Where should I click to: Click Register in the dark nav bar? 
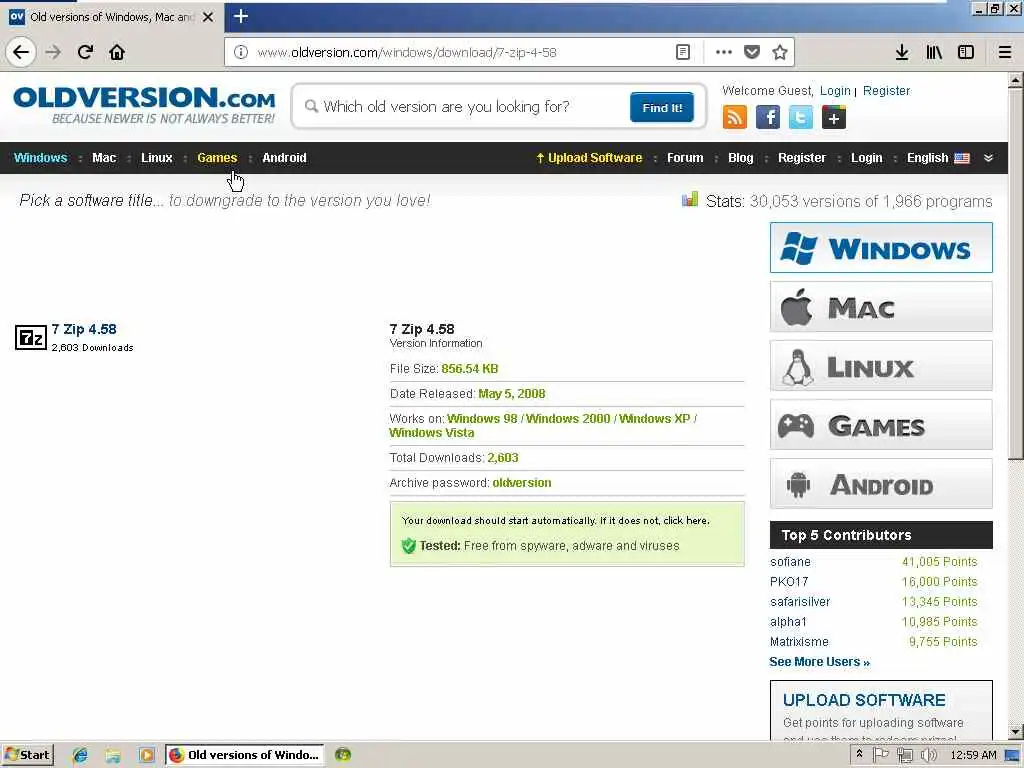pos(801,158)
